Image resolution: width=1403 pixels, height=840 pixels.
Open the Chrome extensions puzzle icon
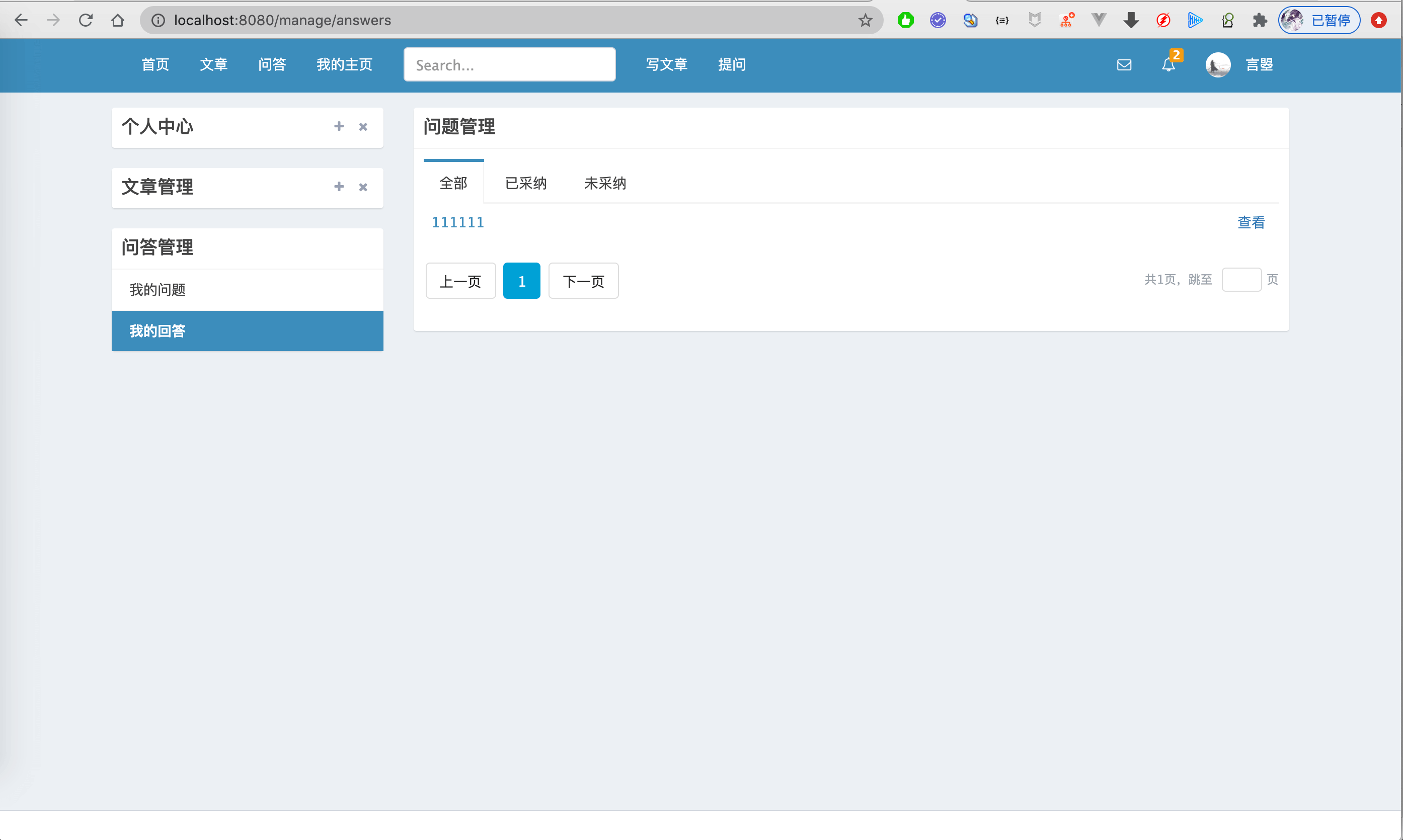point(1259,21)
